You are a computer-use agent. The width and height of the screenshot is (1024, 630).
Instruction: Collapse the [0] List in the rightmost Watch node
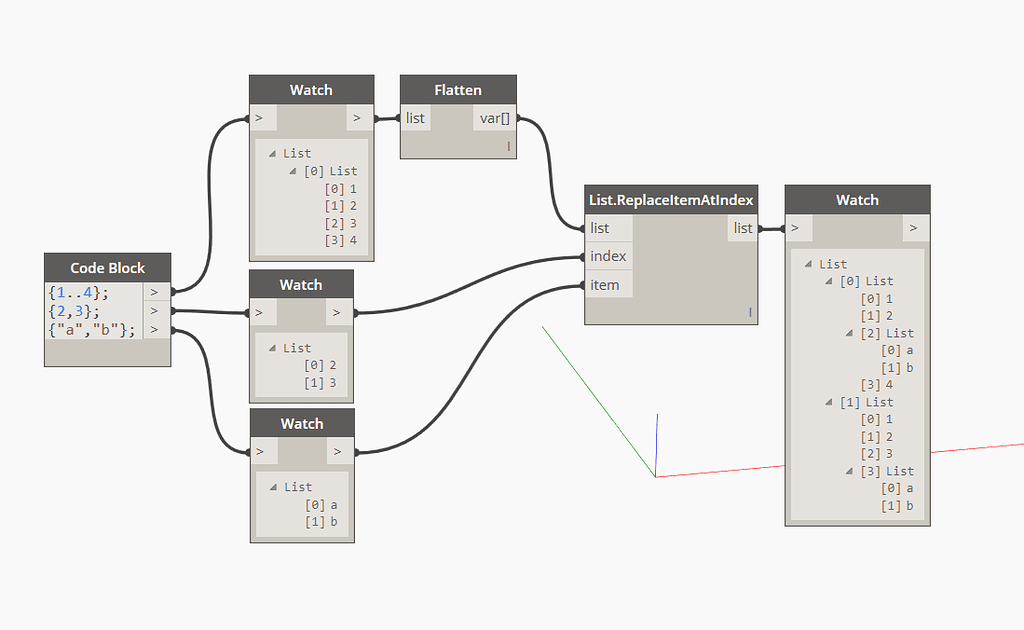(x=827, y=280)
